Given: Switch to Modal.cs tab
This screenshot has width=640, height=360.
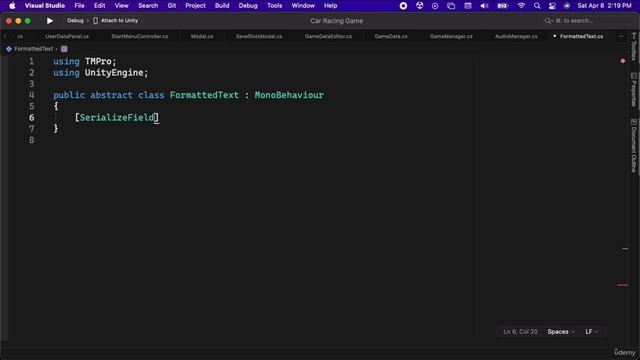Looking at the screenshot, I should click(x=202, y=36).
